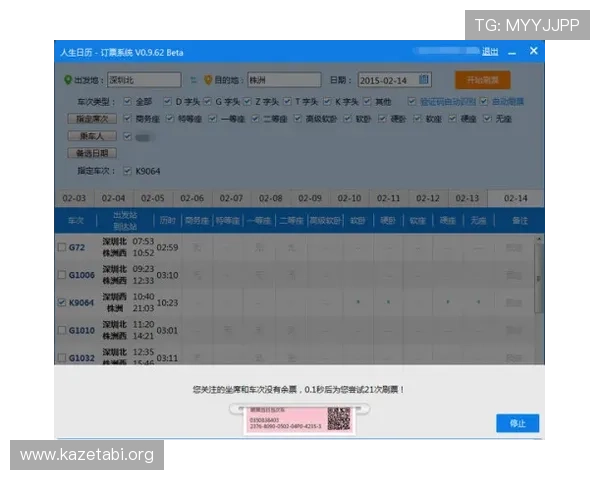
Task: Deselect the K9064 train row checkbox
Action: tap(62, 302)
